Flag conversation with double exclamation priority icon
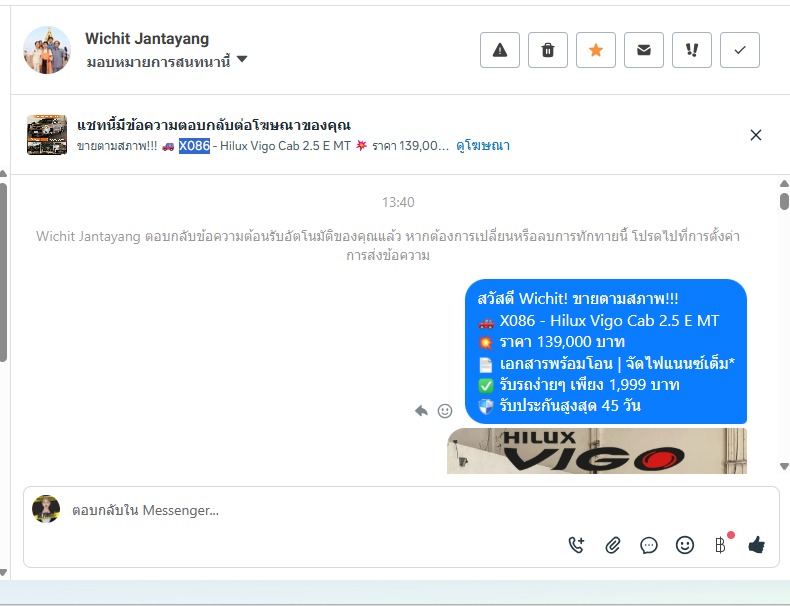 (x=692, y=50)
